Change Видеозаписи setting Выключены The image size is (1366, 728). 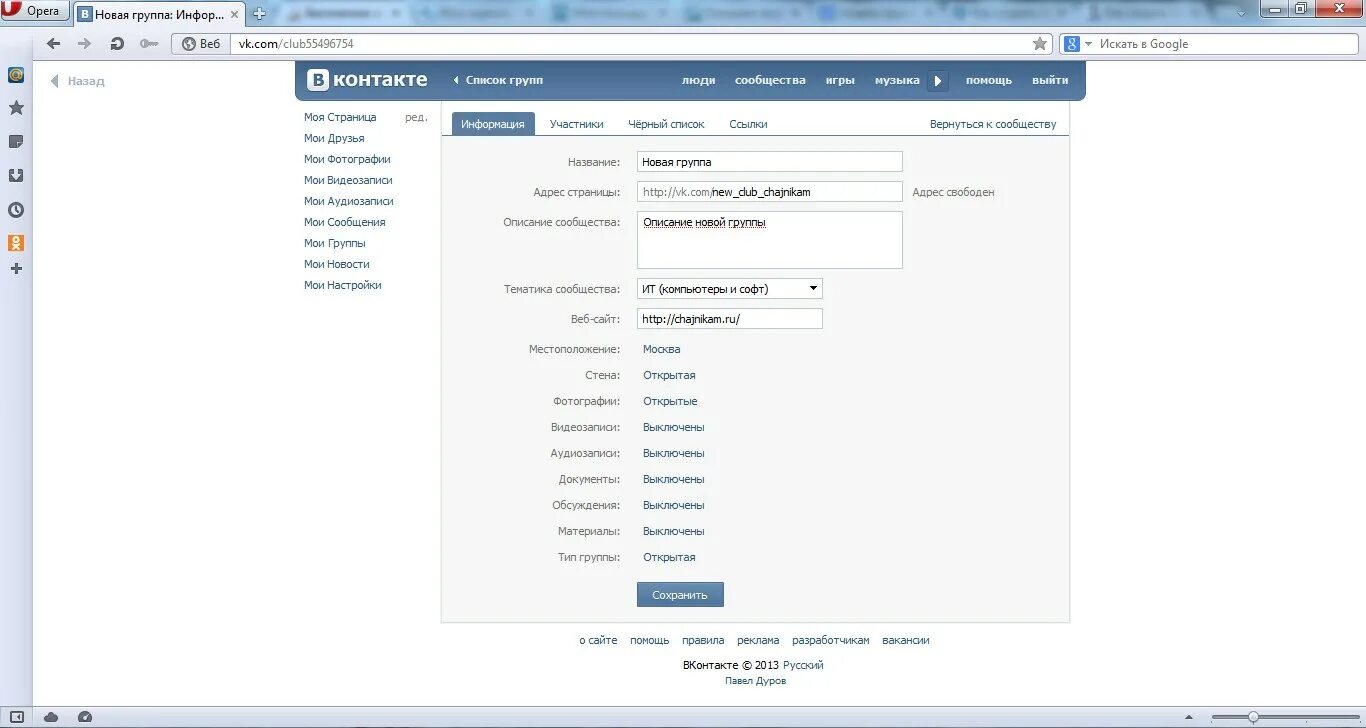[674, 427]
